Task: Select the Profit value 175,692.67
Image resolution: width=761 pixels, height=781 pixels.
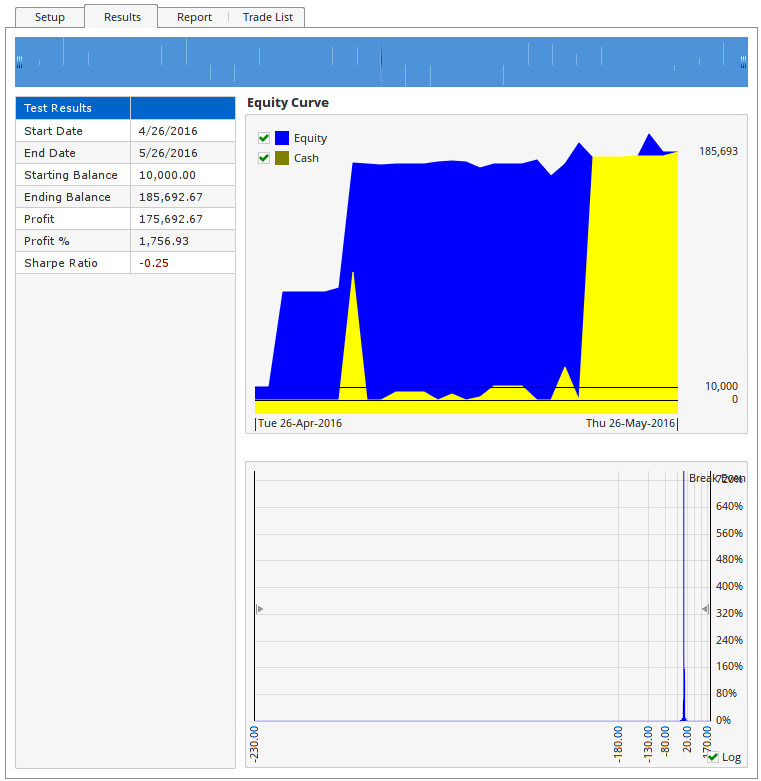Action: click(x=171, y=219)
